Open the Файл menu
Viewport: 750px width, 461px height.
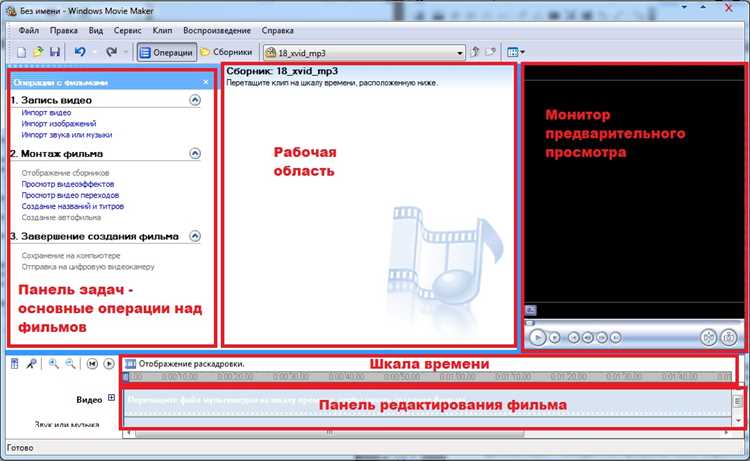tap(29, 30)
